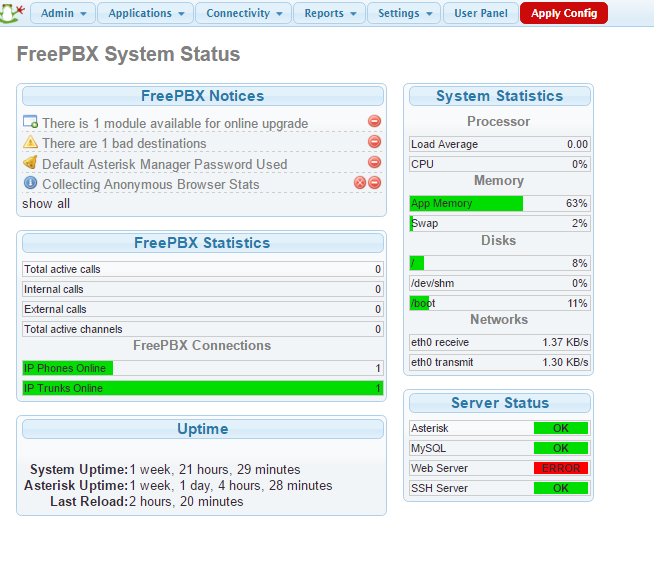Click the IP Trunks Online bar
The height and width of the screenshot is (562, 654).
click(x=203, y=388)
